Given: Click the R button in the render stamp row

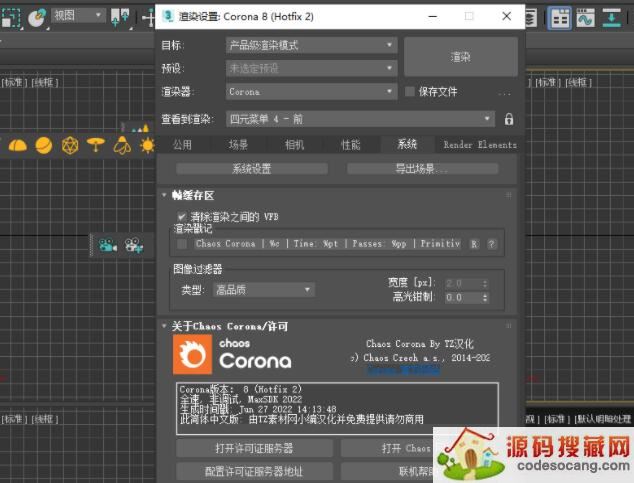Looking at the screenshot, I should [x=474, y=243].
